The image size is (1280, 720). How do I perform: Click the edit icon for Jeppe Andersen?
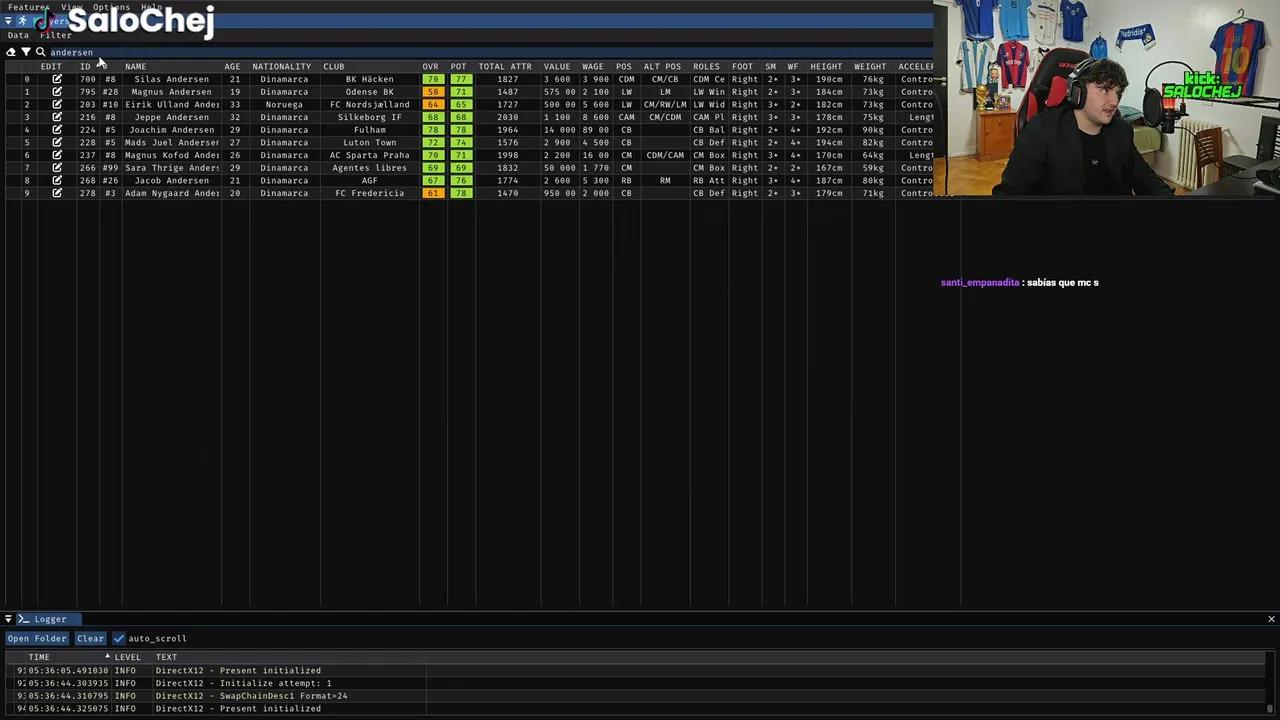(57, 117)
